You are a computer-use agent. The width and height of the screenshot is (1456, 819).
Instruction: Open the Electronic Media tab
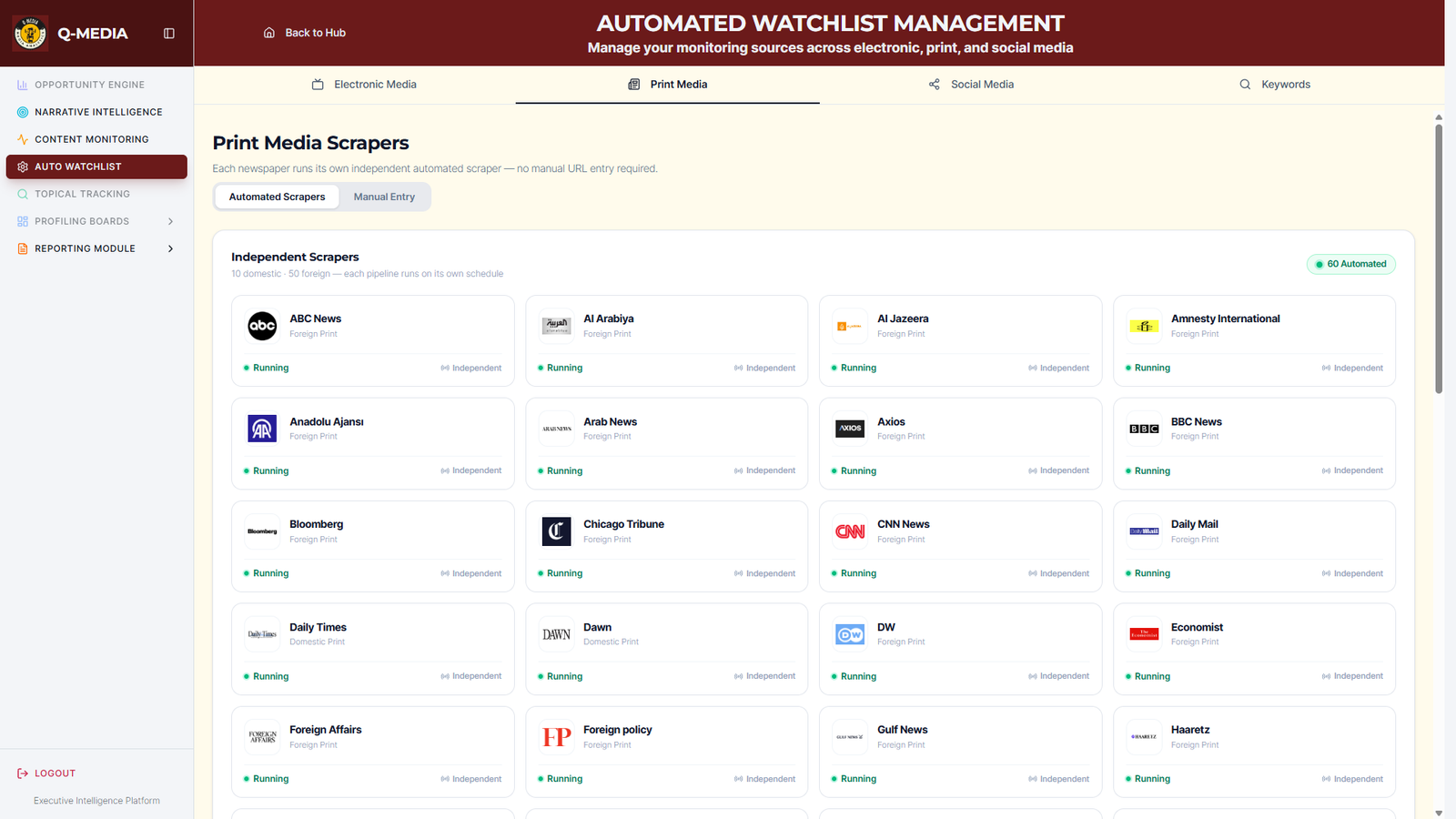point(364,85)
